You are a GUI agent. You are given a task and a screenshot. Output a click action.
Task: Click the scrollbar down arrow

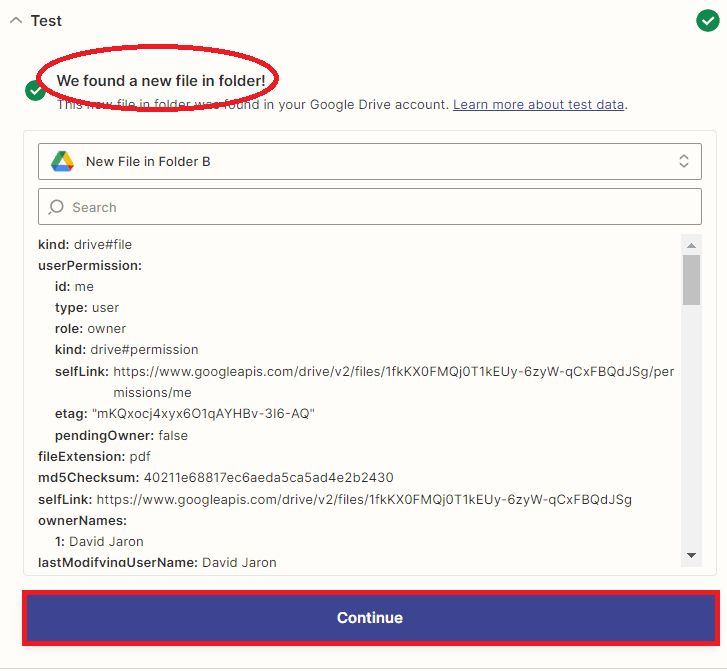[691, 555]
